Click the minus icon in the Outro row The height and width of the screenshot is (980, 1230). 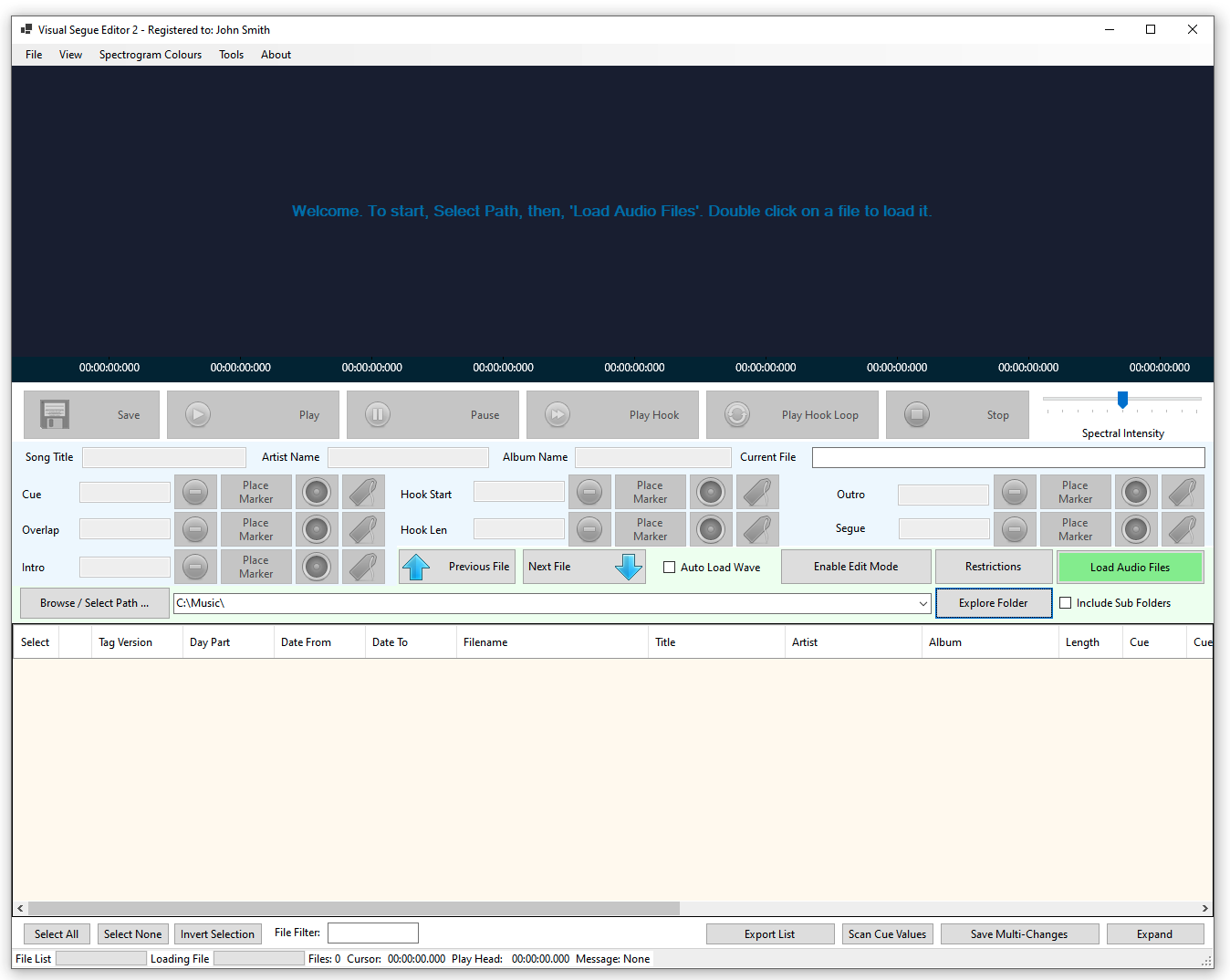[1015, 492]
